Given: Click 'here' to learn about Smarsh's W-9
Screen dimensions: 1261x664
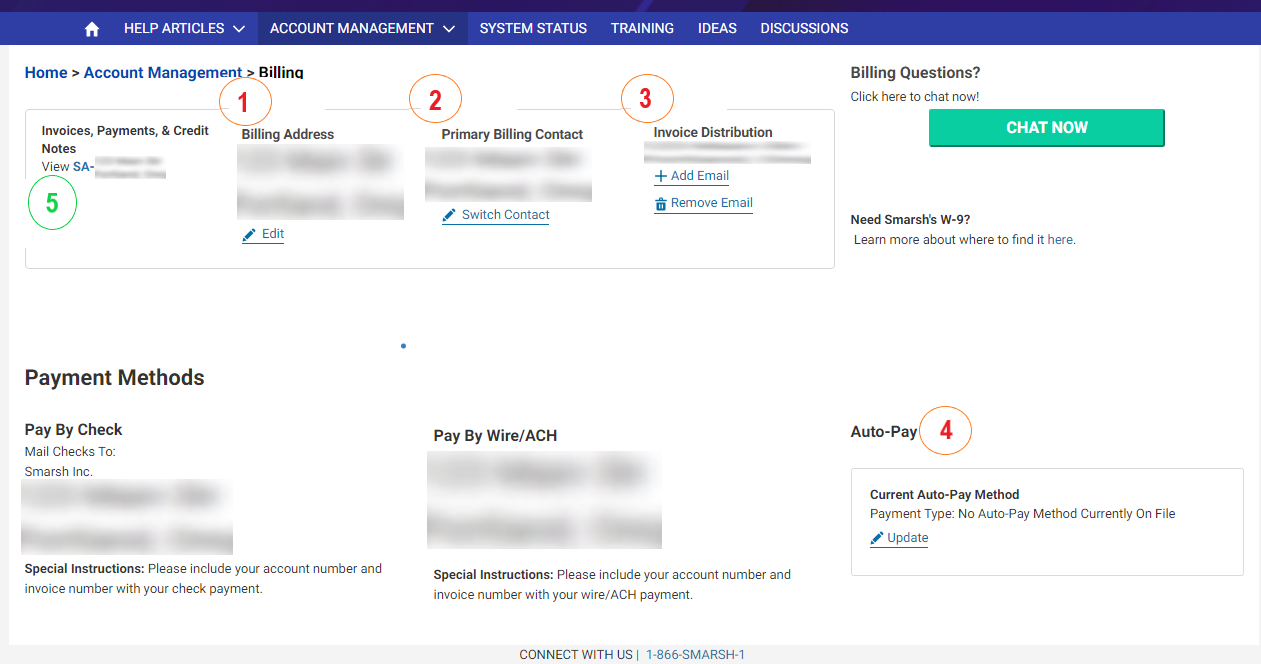Looking at the screenshot, I should [x=1059, y=239].
